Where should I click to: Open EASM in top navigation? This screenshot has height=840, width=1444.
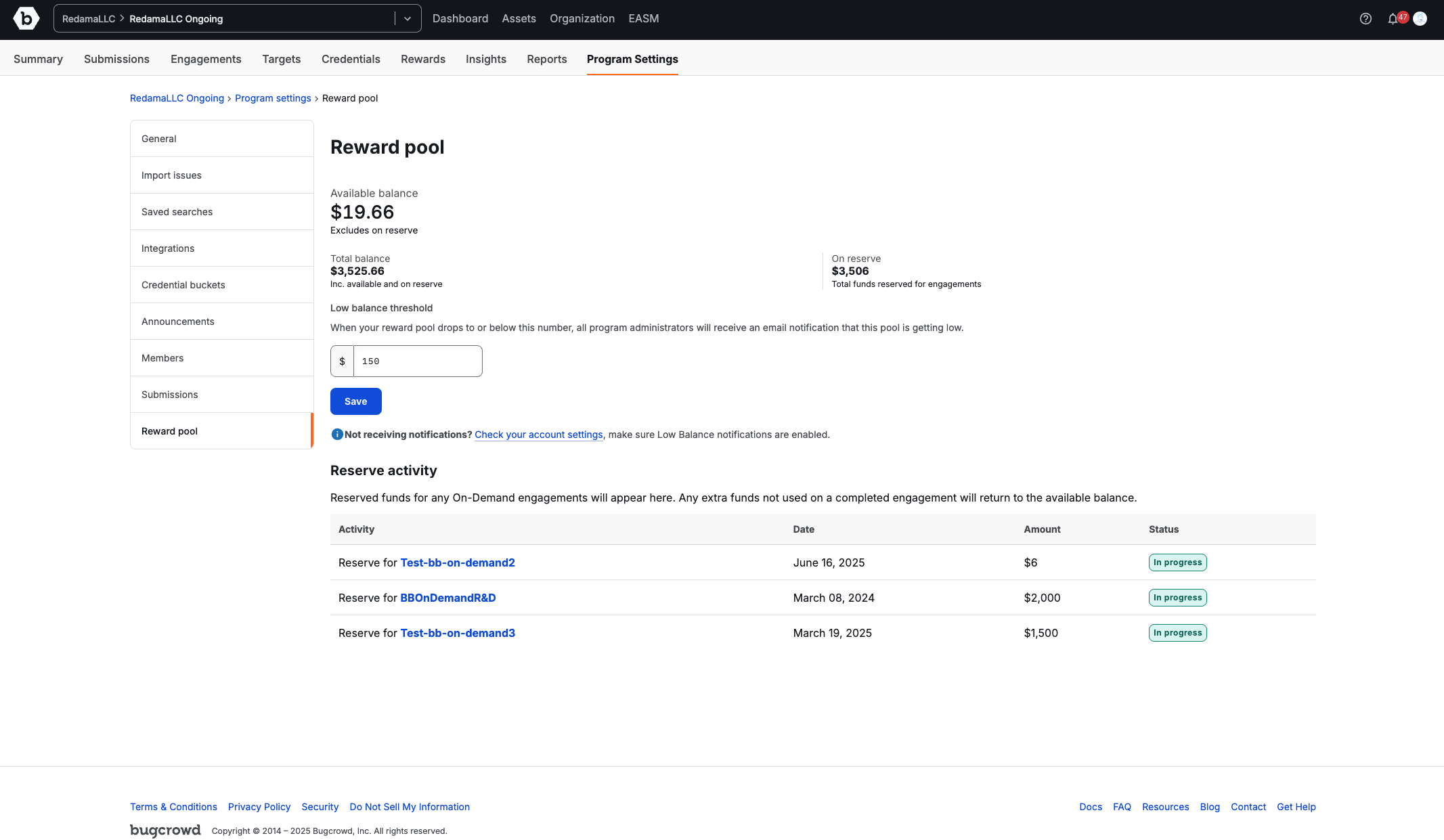[x=644, y=19]
